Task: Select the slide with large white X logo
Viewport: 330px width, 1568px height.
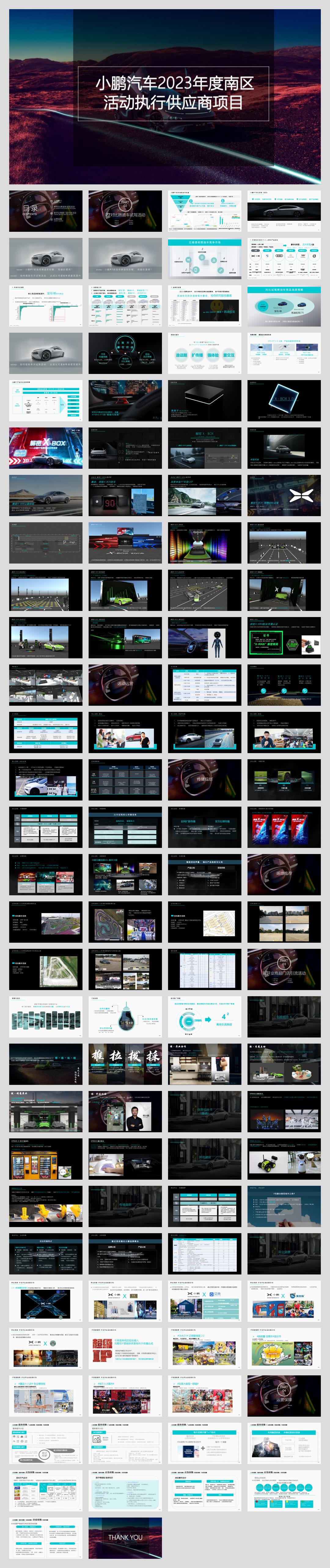Action: (x=284, y=495)
